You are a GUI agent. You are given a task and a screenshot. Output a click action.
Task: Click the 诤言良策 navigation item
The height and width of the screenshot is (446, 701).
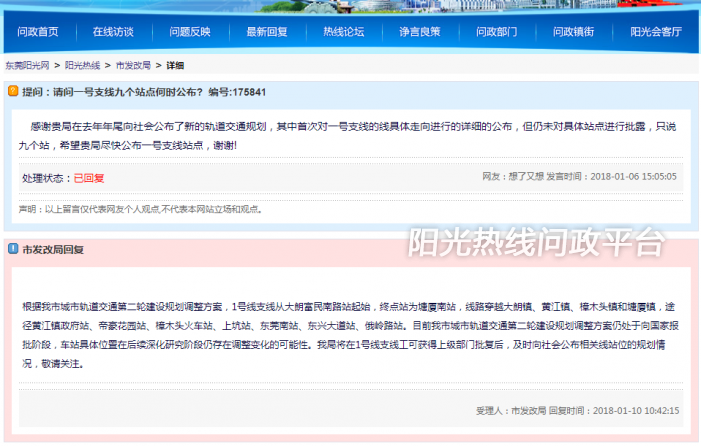tap(420, 32)
